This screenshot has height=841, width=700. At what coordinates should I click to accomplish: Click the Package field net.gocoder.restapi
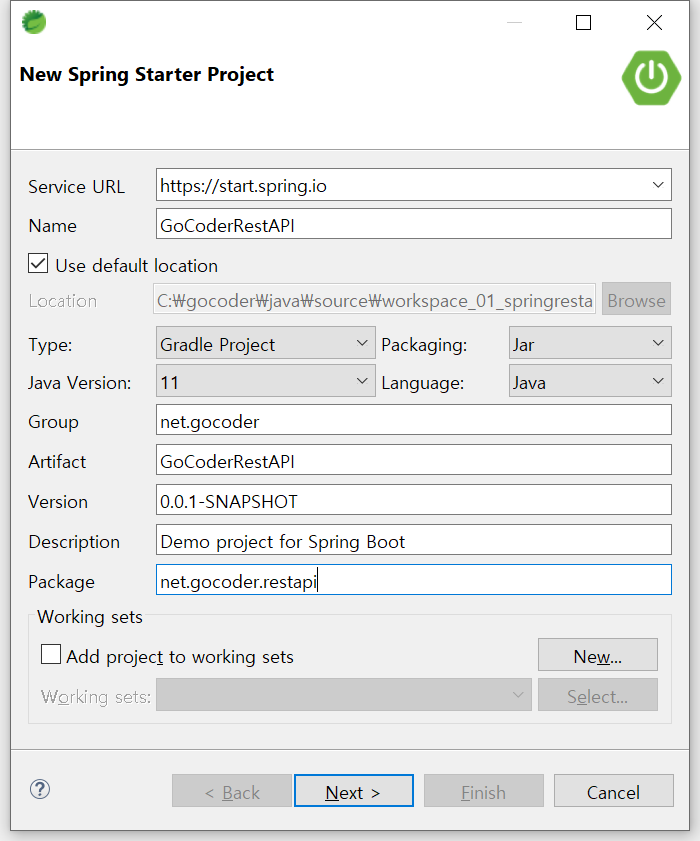pos(414,580)
